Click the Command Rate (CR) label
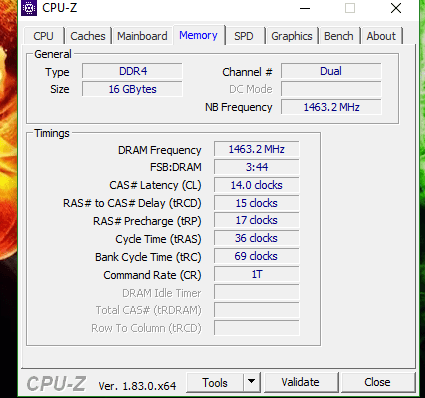 coord(152,275)
